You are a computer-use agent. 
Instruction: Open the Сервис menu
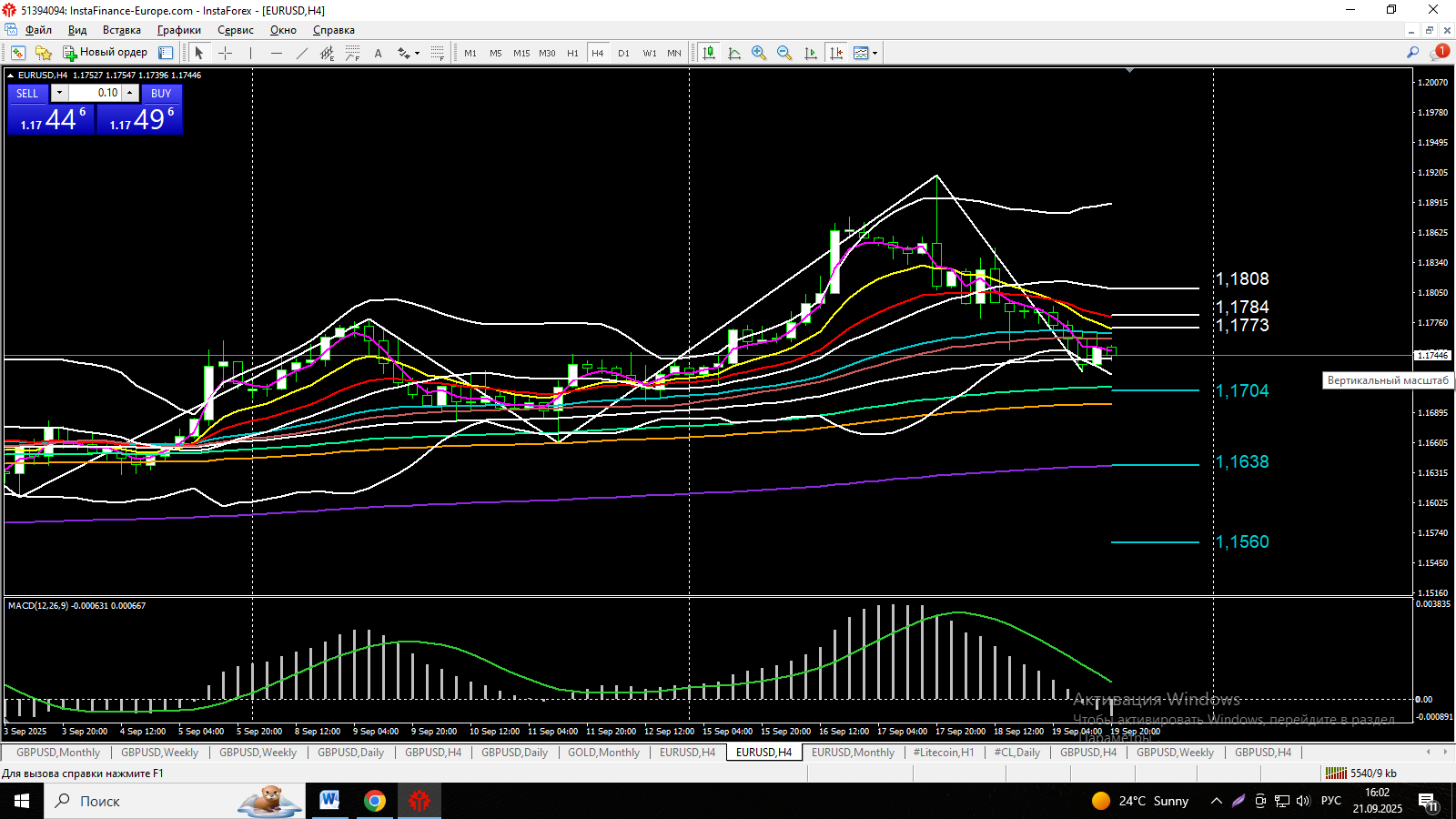pyautogui.click(x=236, y=30)
